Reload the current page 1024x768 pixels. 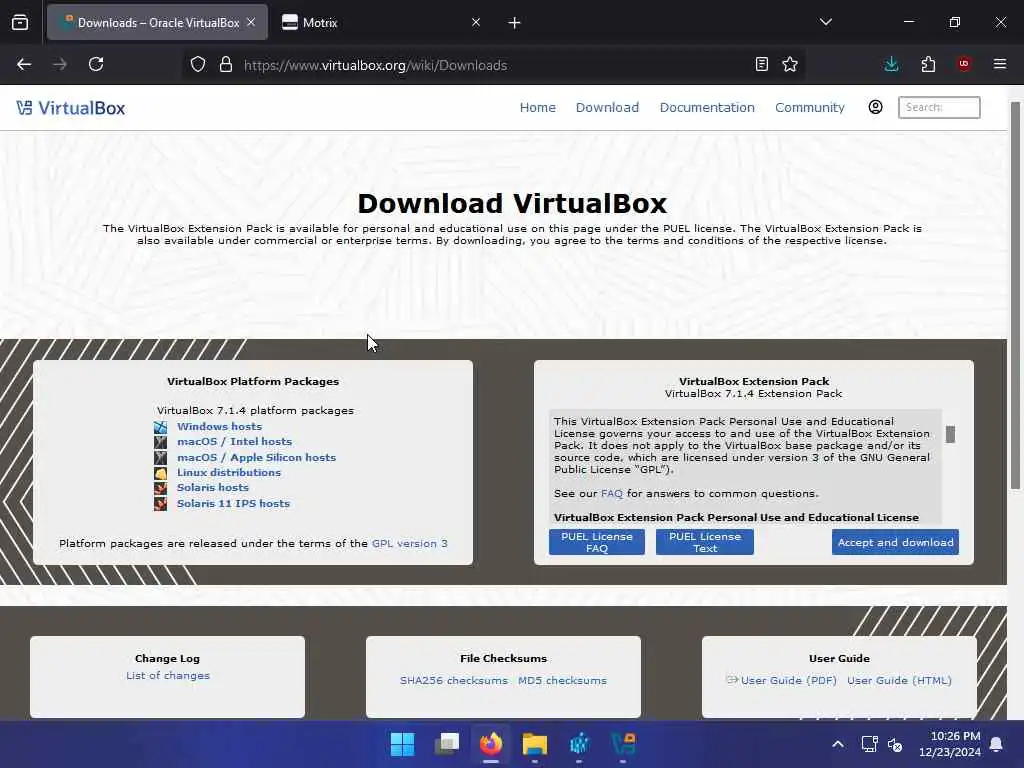96,65
